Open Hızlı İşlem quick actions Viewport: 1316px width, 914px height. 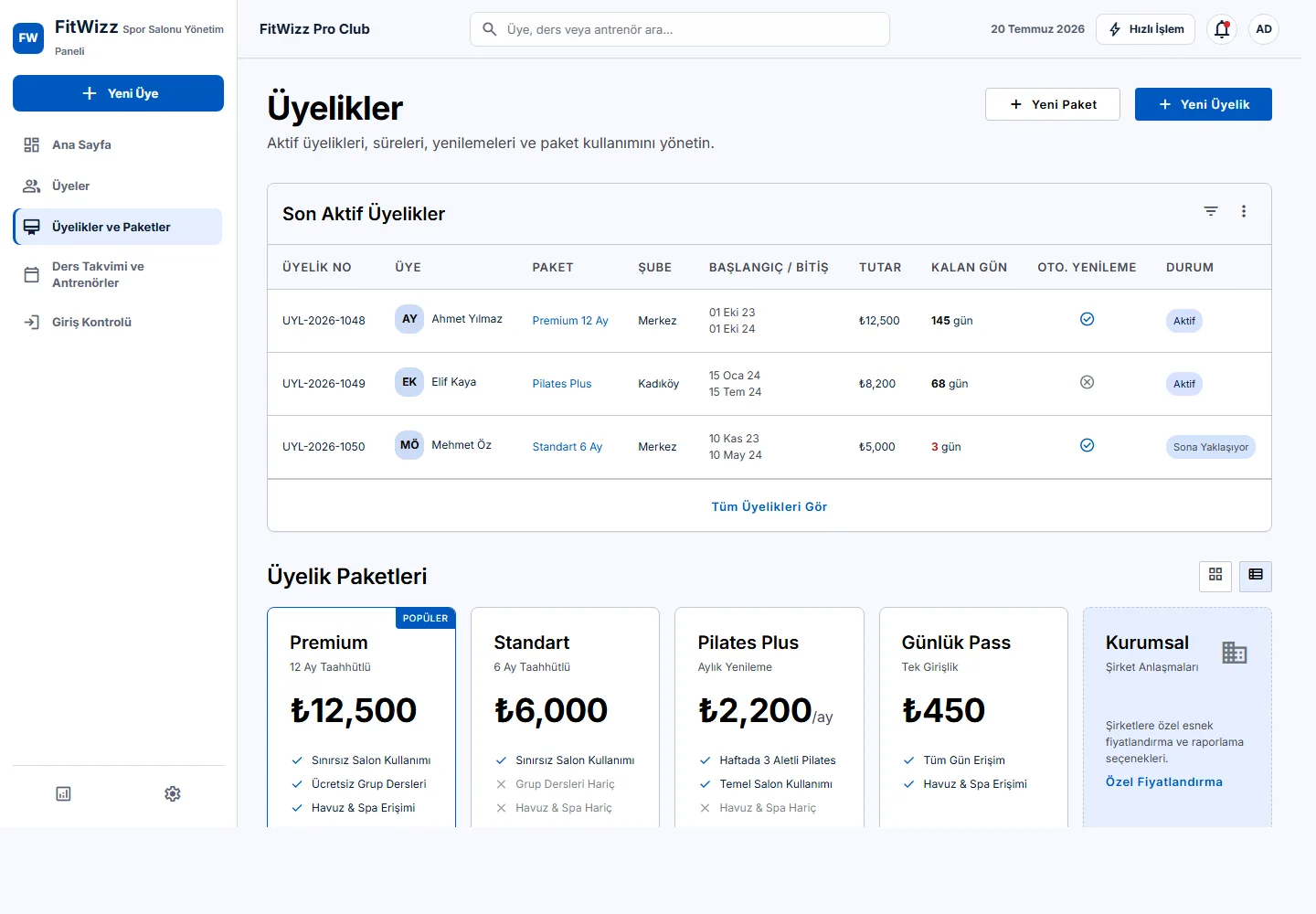[x=1147, y=29]
